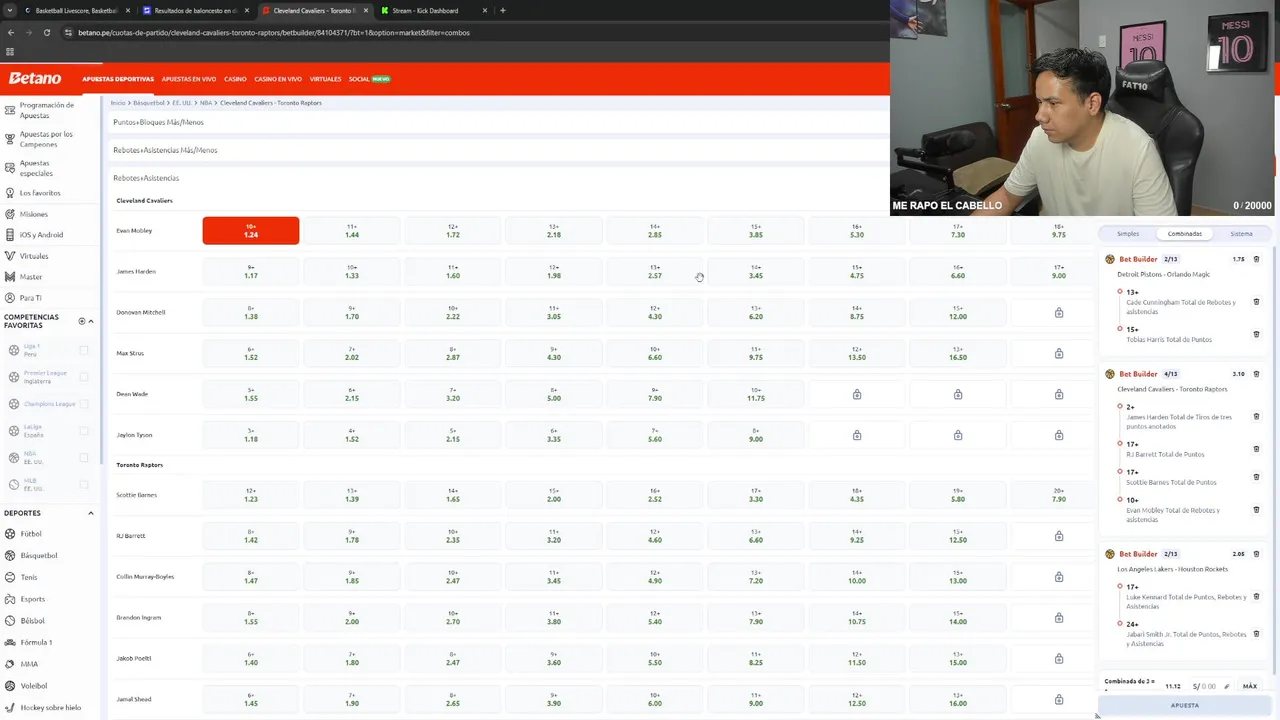Image resolution: width=1280 pixels, height=720 pixels.
Task: Remove RJ Barrett Total de Puntos trash icon
Action: [x=1257, y=449]
